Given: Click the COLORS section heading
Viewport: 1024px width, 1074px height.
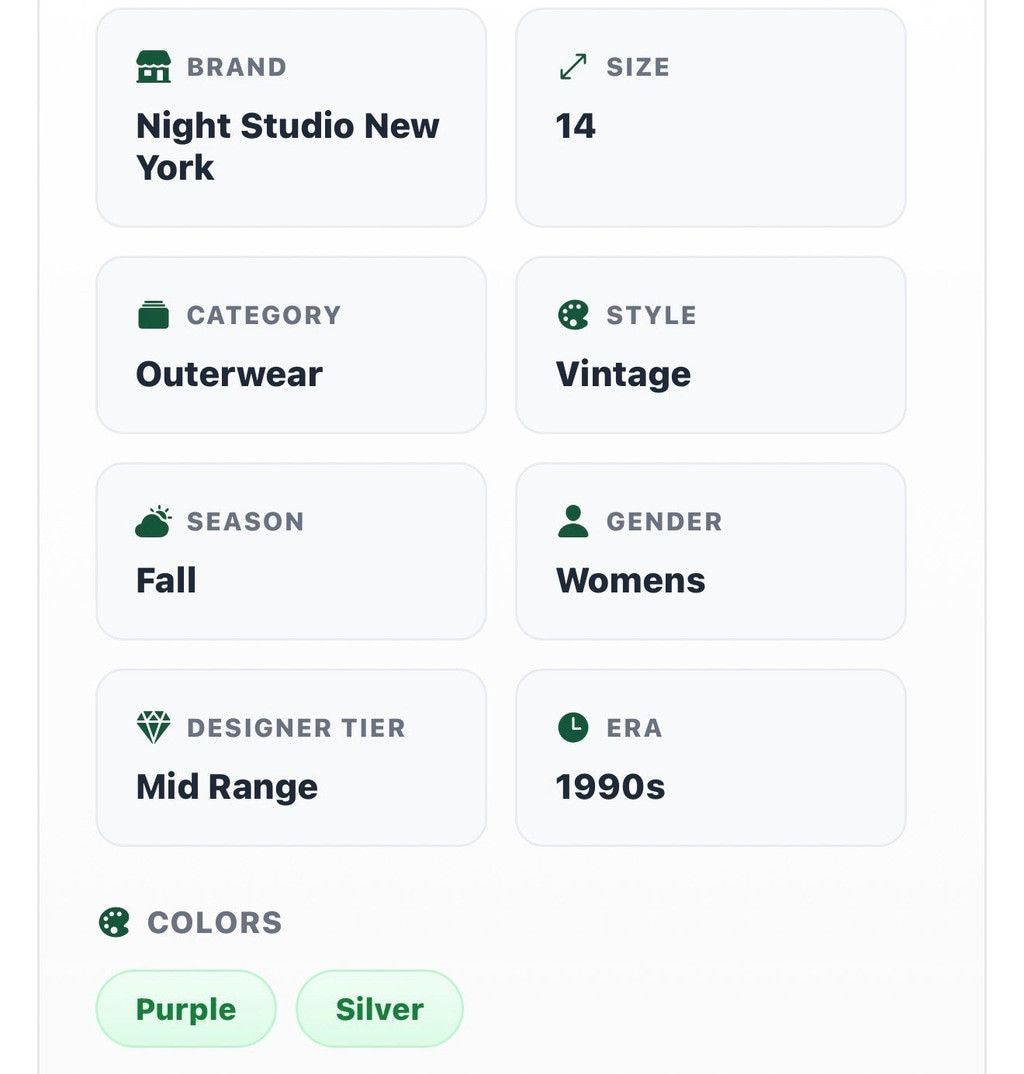Looking at the screenshot, I should (x=215, y=922).
